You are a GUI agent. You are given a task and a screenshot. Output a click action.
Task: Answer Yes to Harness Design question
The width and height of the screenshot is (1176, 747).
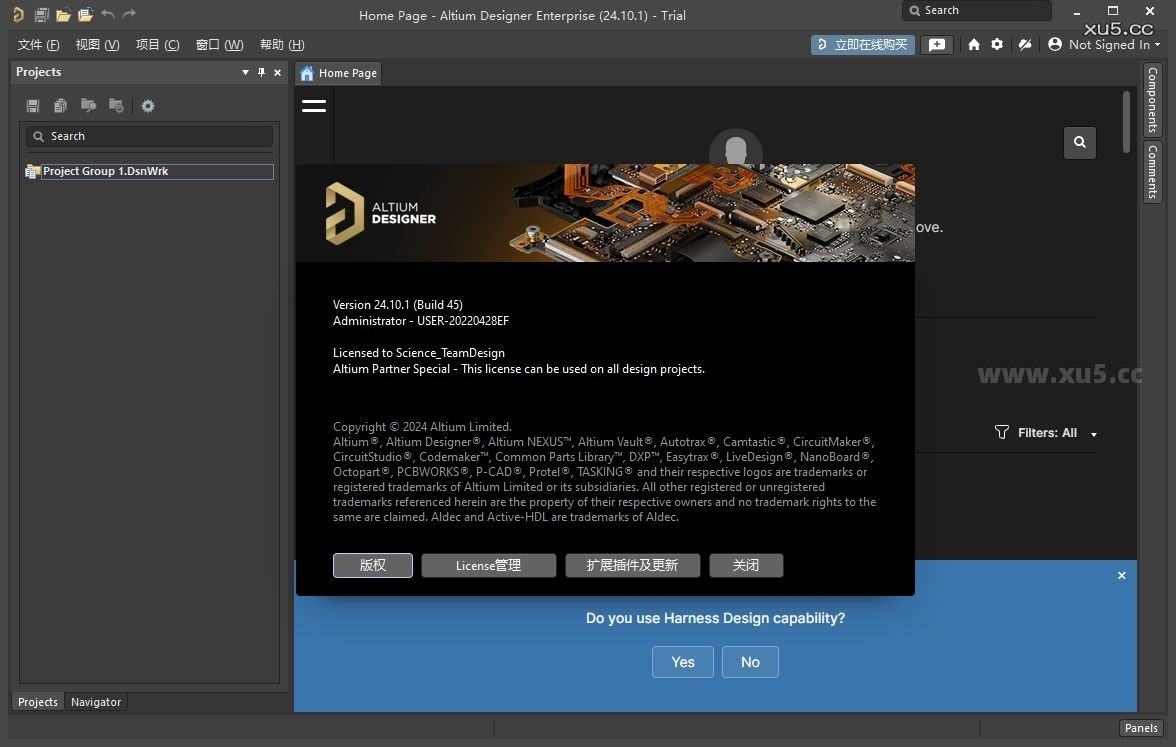[x=682, y=661]
